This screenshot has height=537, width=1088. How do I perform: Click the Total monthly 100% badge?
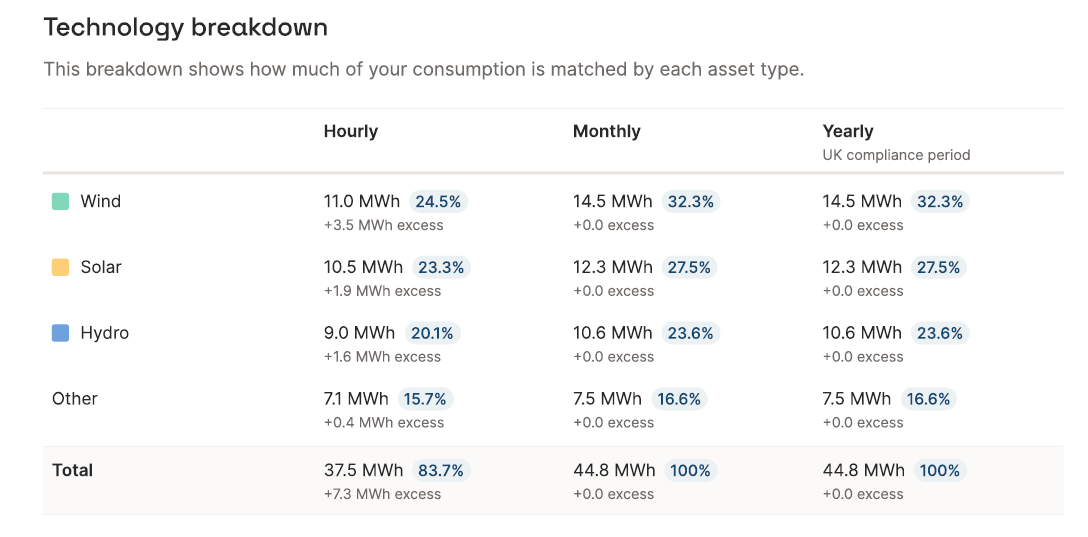click(690, 471)
